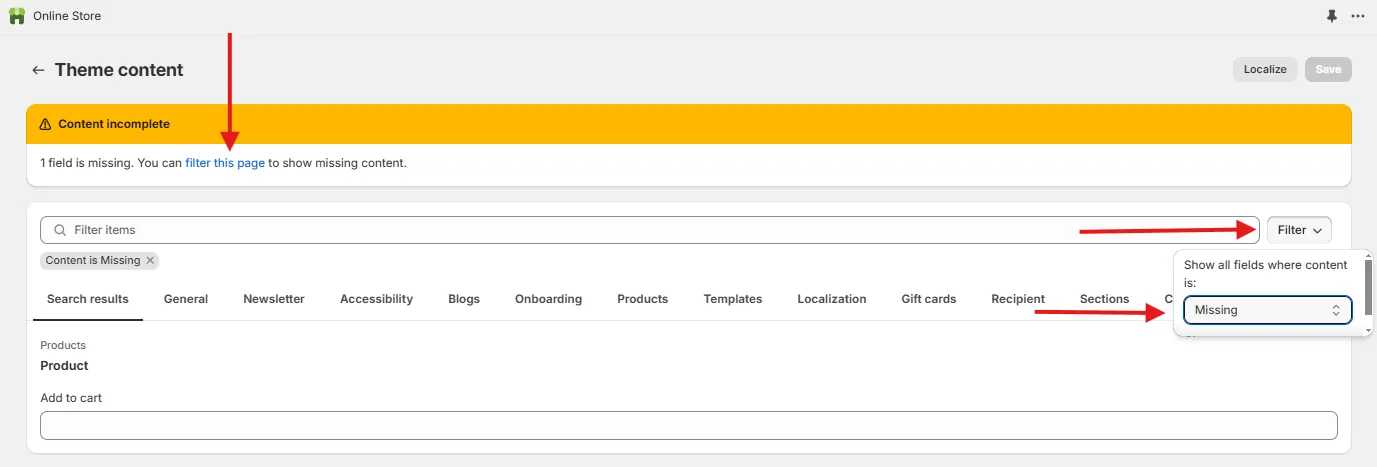Click the Filter popover scrollbar
Image resolution: width=1377 pixels, height=467 pixels.
1368,287
